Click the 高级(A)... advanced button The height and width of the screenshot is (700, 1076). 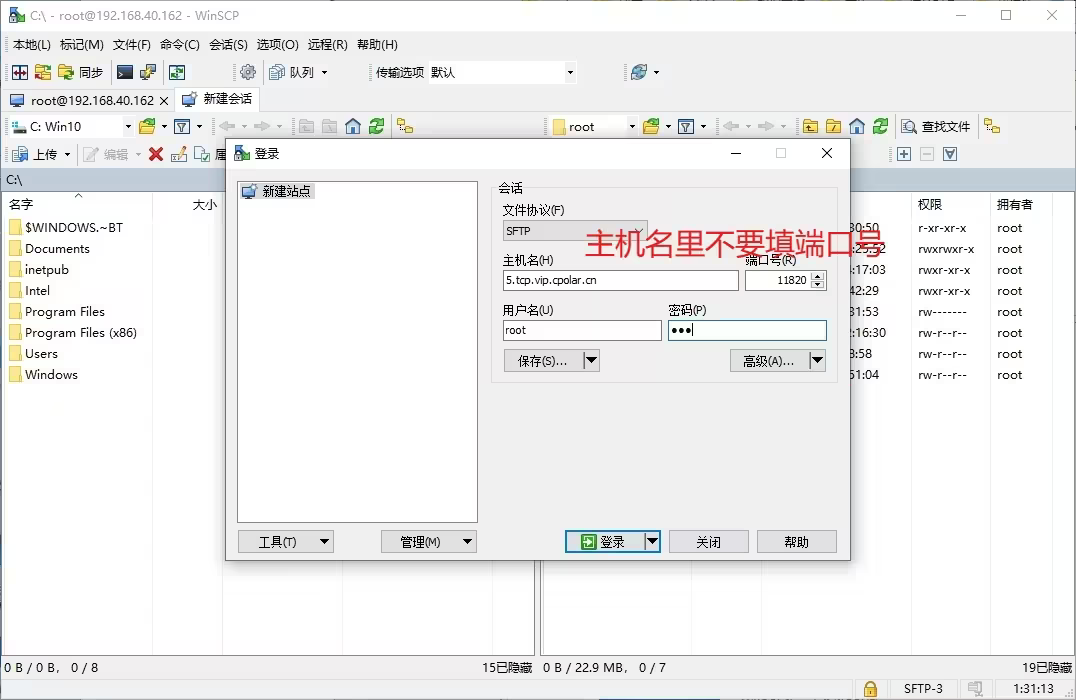(769, 360)
